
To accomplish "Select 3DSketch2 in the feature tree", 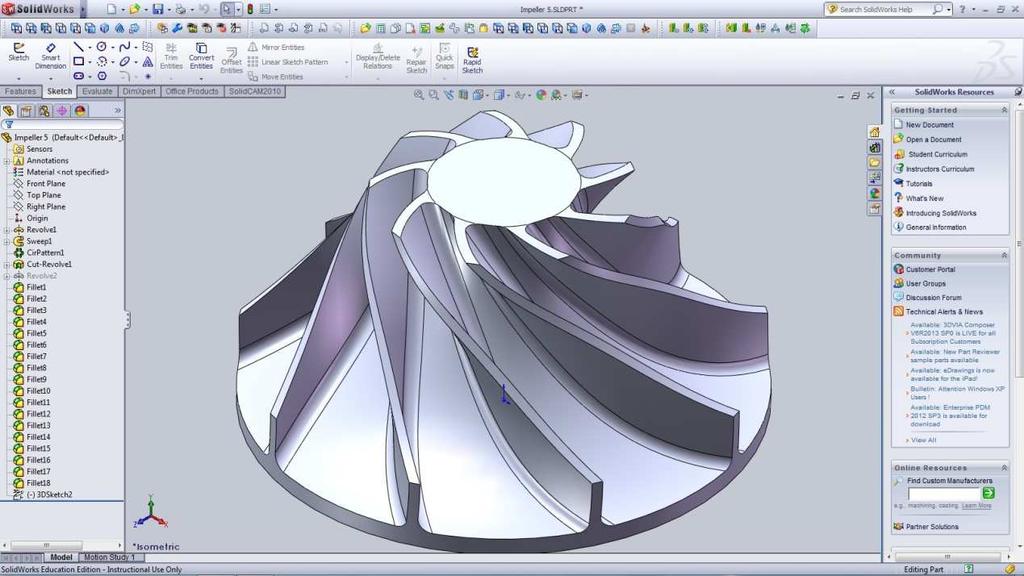I will [x=49, y=494].
